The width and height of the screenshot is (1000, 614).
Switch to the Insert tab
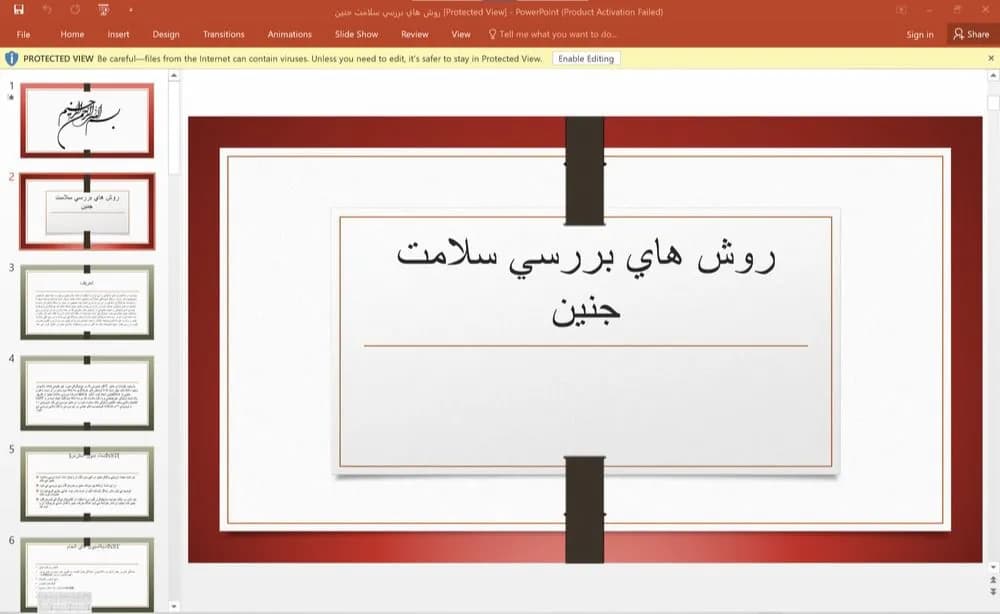pyautogui.click(x=118, y=34)
